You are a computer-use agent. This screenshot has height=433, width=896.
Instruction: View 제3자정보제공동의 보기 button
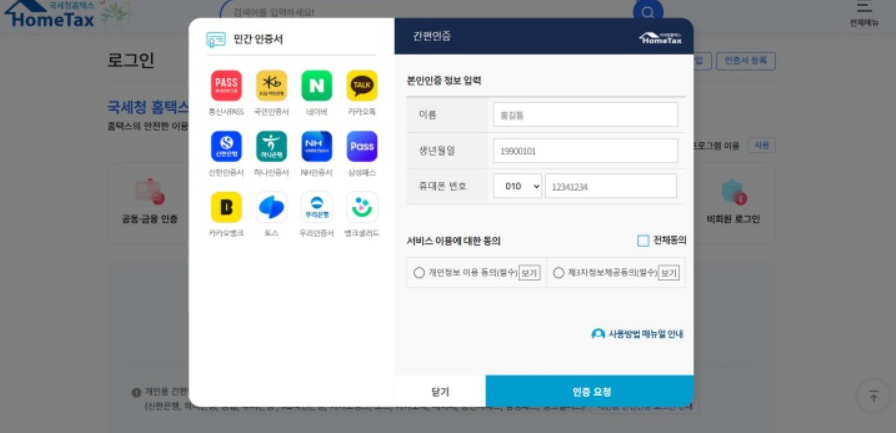click(669, 274)
